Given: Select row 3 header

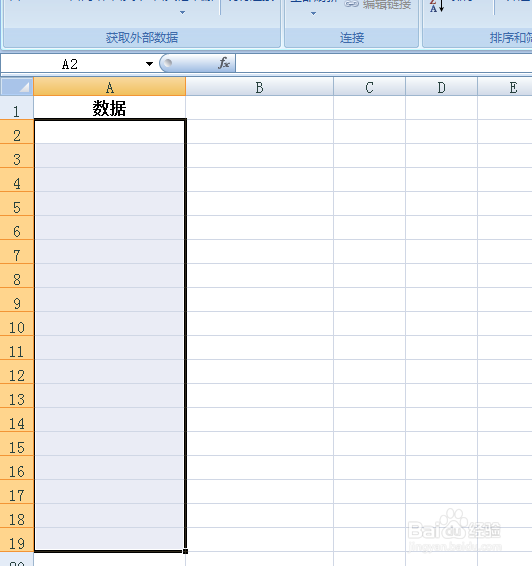Looking at the screenshot, I should [x=17, y=156].
